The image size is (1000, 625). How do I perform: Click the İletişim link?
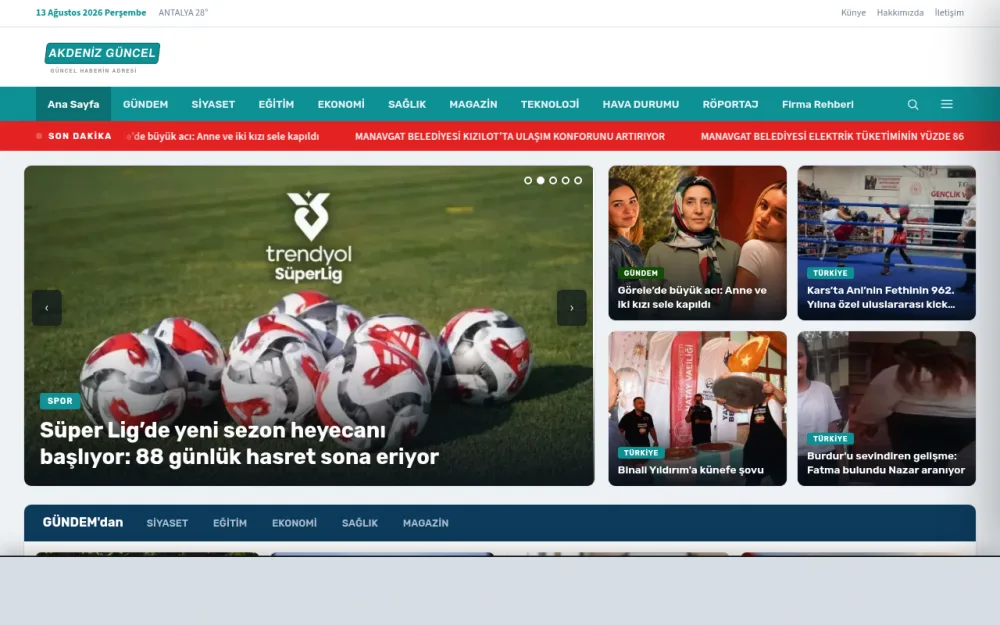tap(949, 13)
